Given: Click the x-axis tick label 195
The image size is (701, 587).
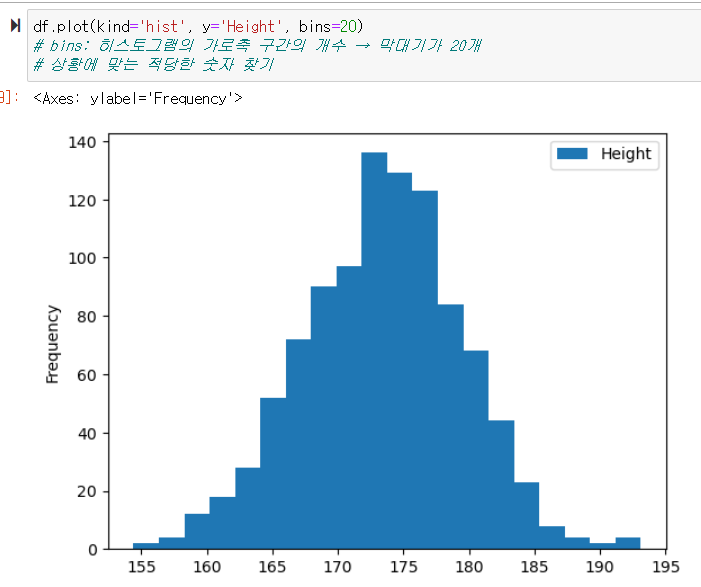Looking at the screenshot, I should [x=666, y=567].
